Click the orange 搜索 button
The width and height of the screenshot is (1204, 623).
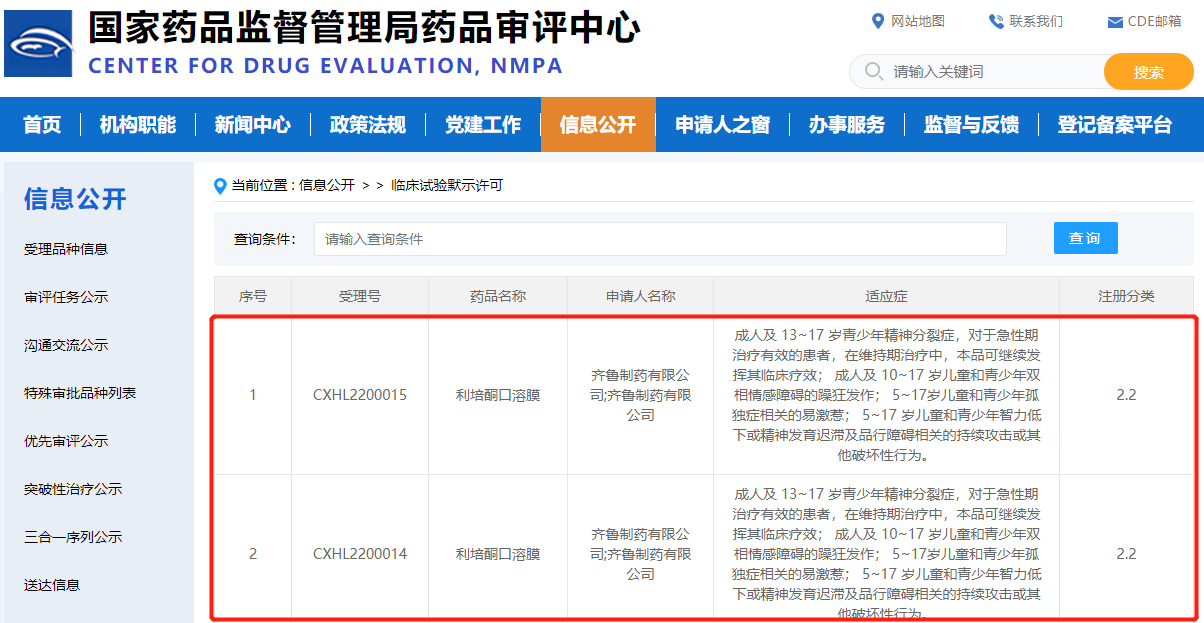tap(1149, 72)
